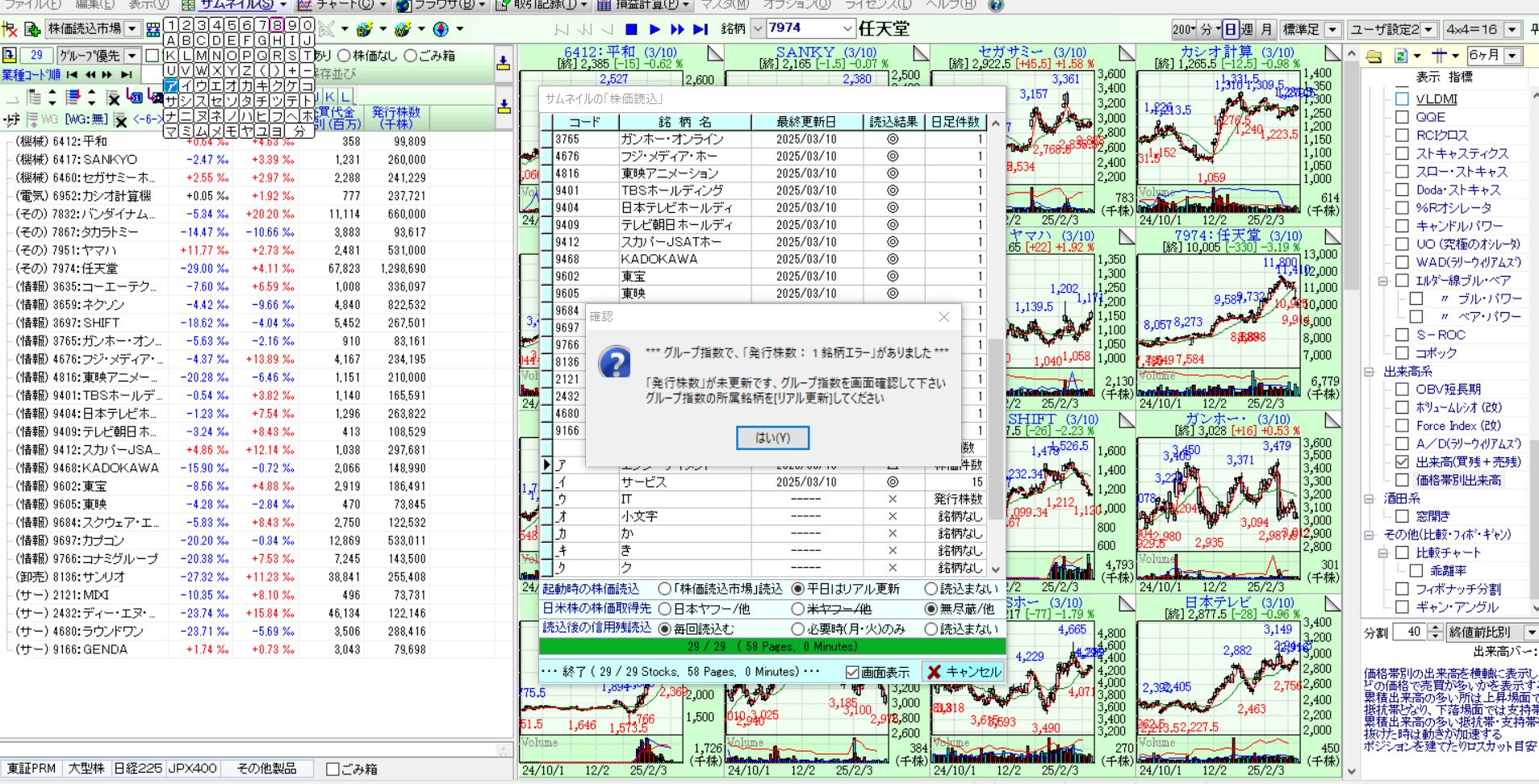Select 日本ヤフー/他 radio option
Viewport: 1539px width, 784px height.
pos(665,609)
